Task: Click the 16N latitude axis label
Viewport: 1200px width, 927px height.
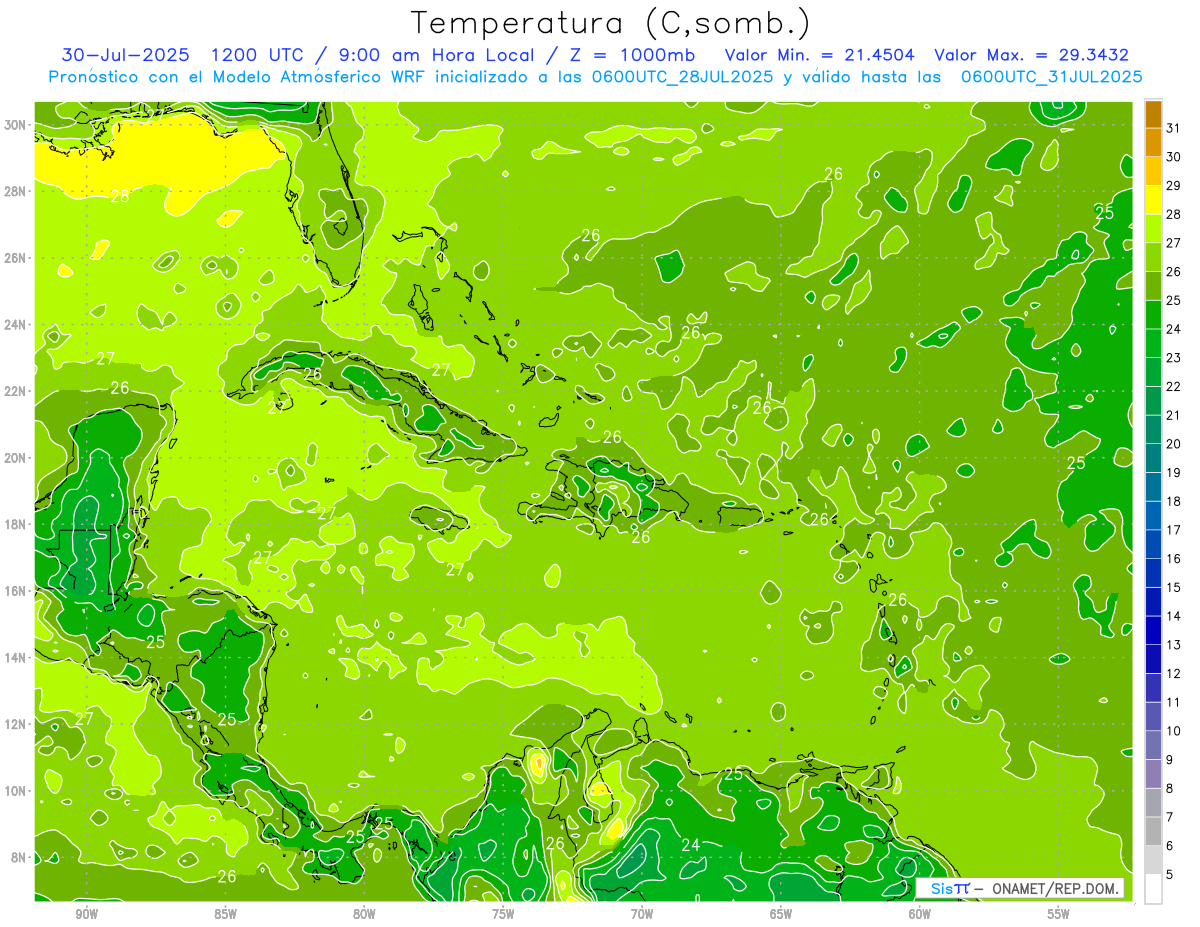Action: pyautogui.click(x=17, y=591)
